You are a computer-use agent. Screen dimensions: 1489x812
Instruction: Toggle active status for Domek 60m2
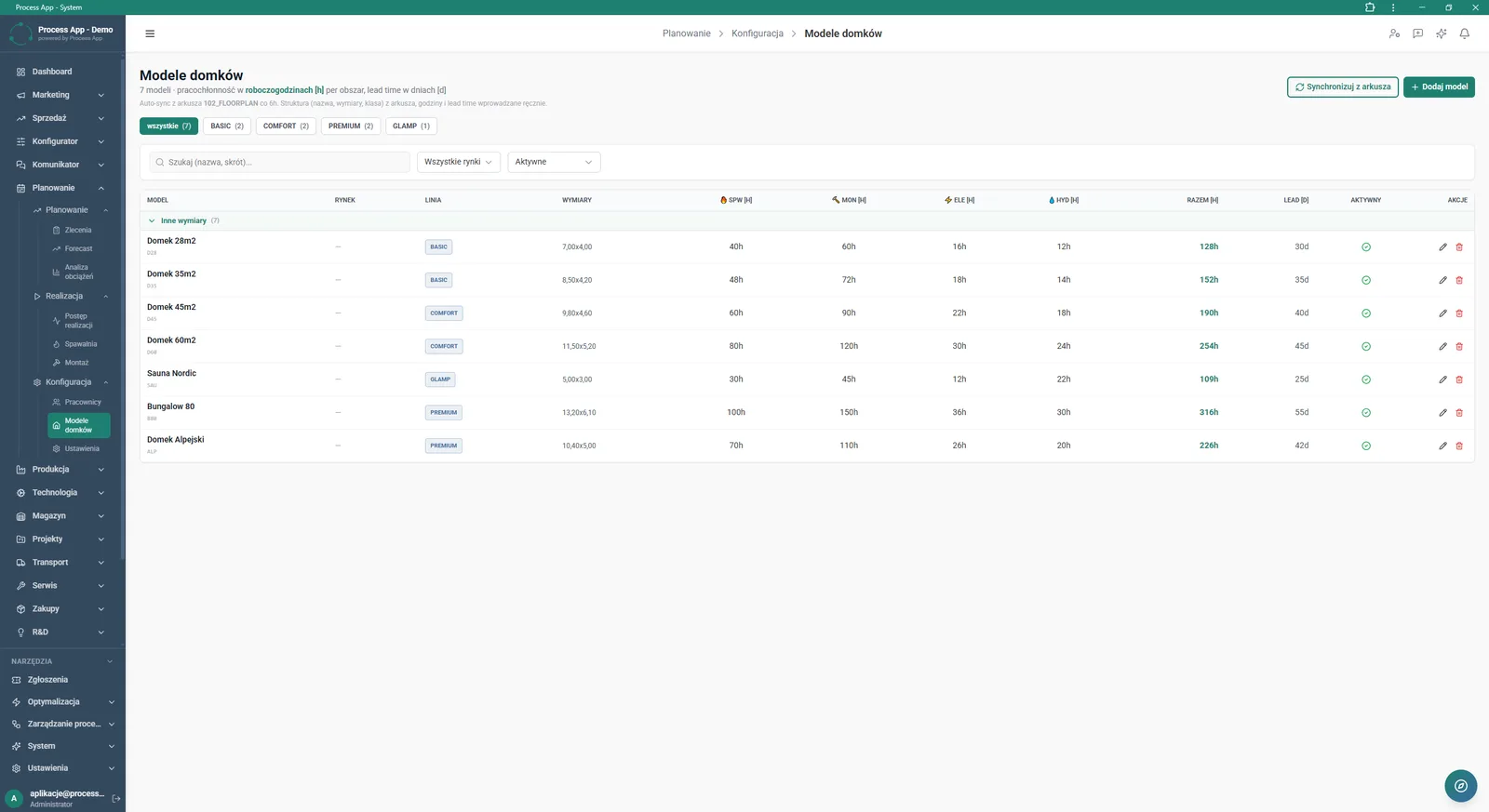pos(1366,346)
